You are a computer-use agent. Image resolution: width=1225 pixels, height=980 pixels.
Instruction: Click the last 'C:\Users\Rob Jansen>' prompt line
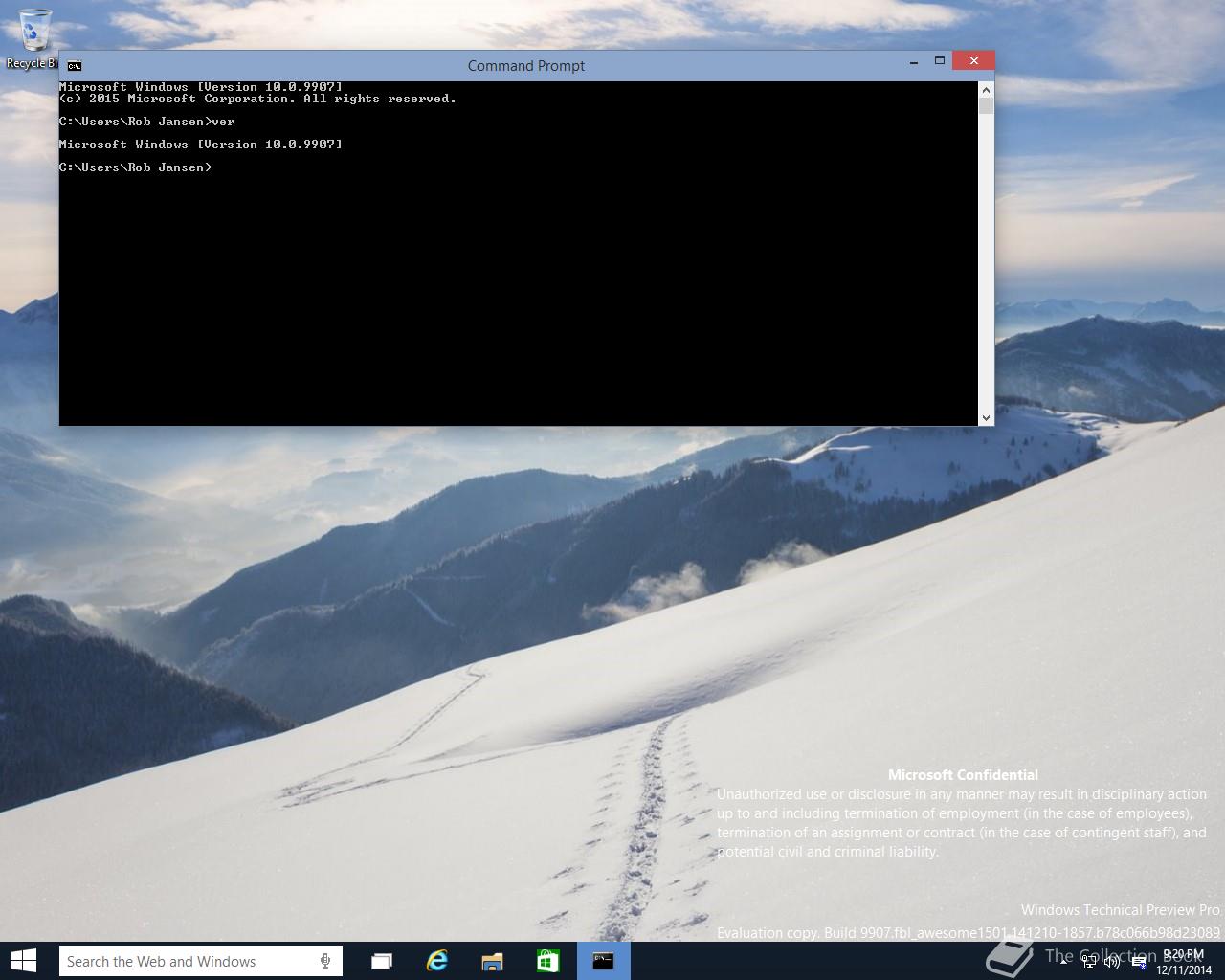(135, 167)
